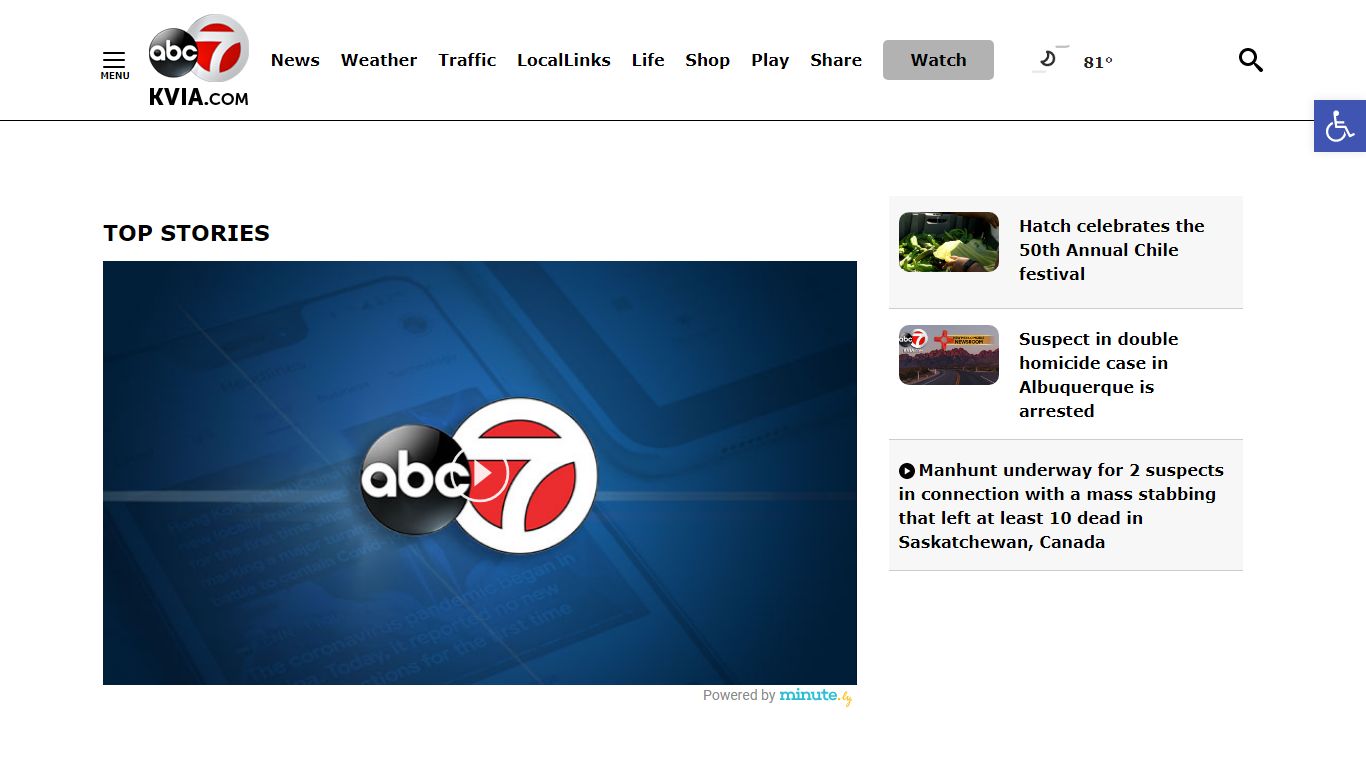Screen dimensions: 1366x768
Task: Click the Watch button
Action: point(938,60)
